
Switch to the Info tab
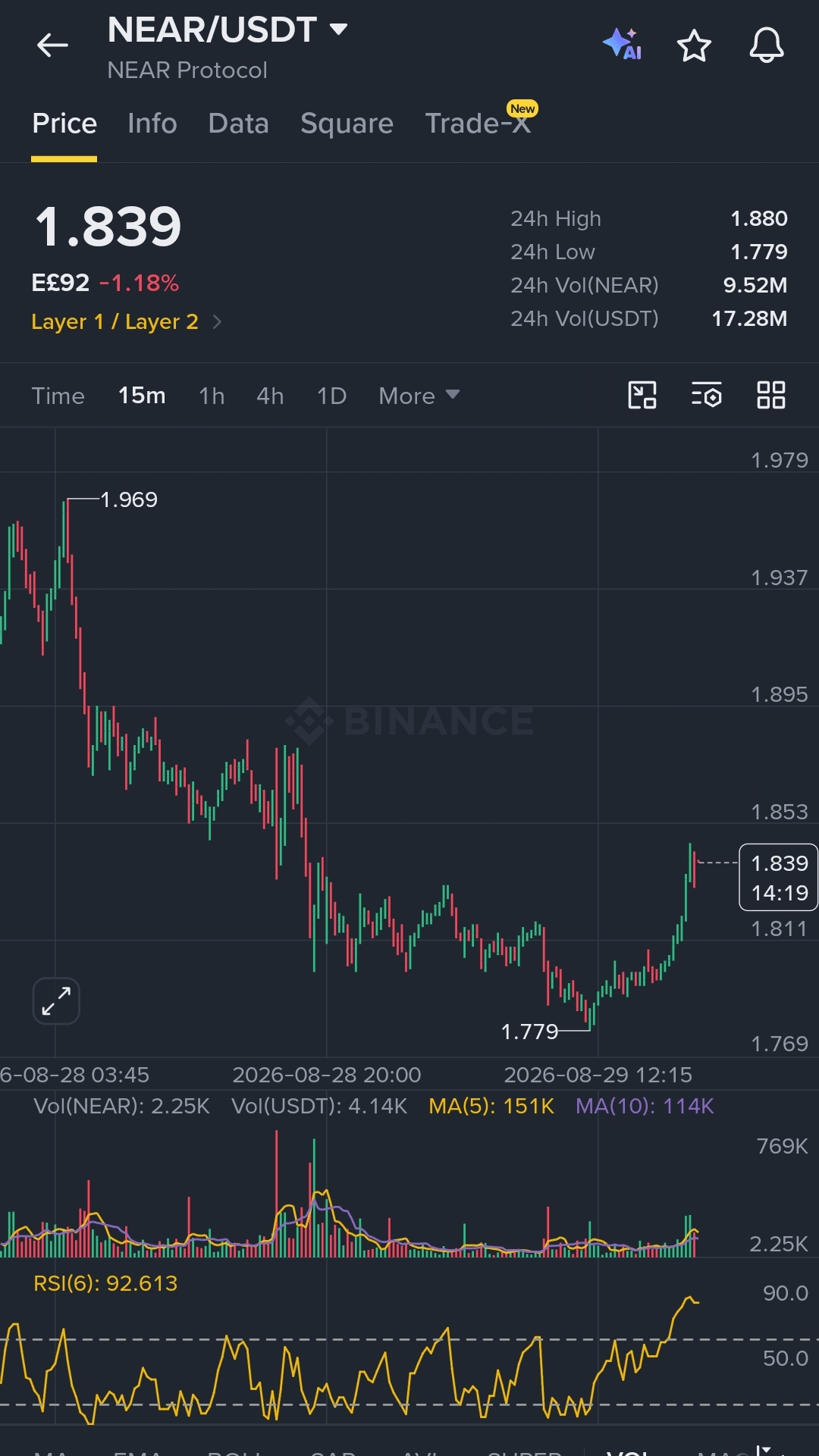152,124
